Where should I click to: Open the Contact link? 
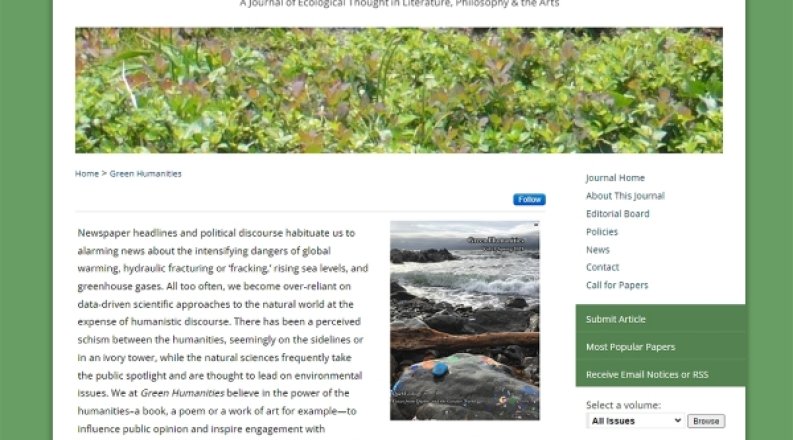click(602, 267)
